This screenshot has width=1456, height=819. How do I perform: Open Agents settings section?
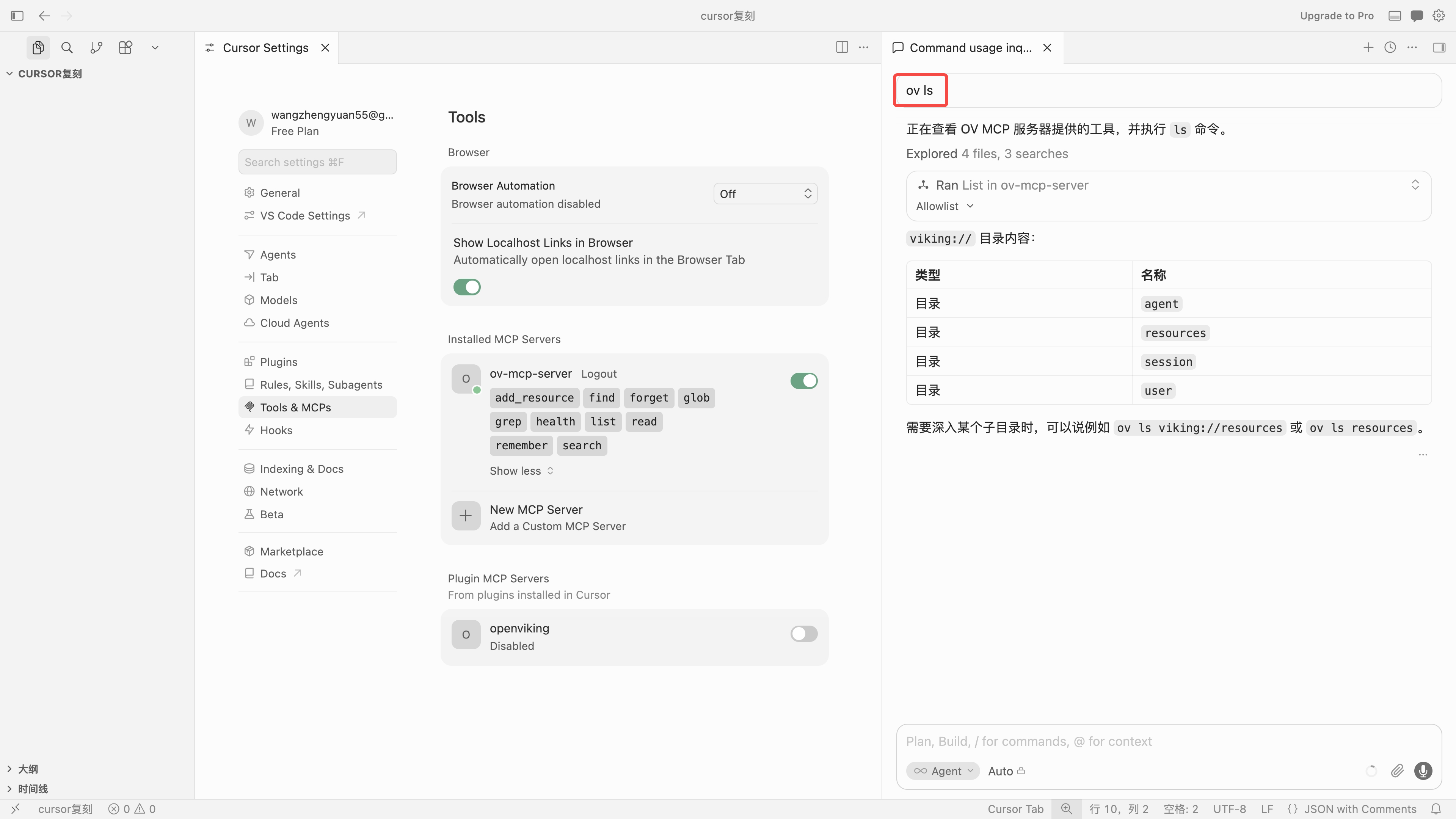click(x=317, y=254)
